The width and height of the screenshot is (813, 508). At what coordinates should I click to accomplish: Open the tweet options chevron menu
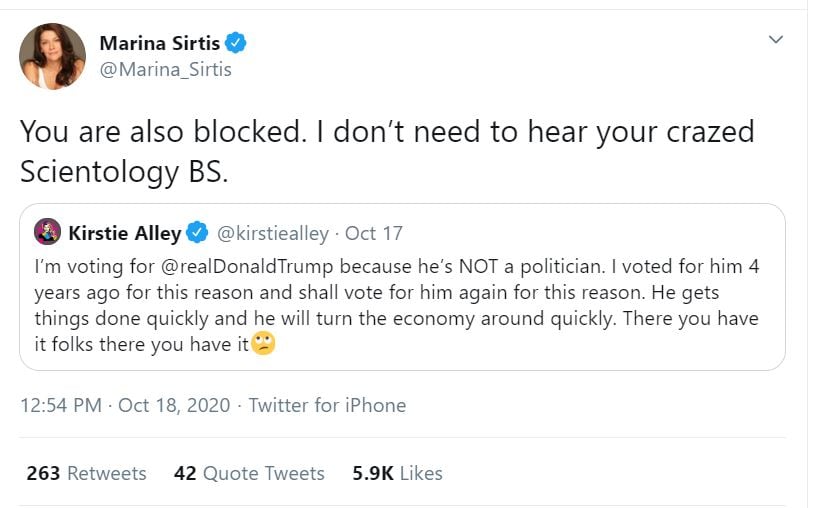click(x=775, y=39)
